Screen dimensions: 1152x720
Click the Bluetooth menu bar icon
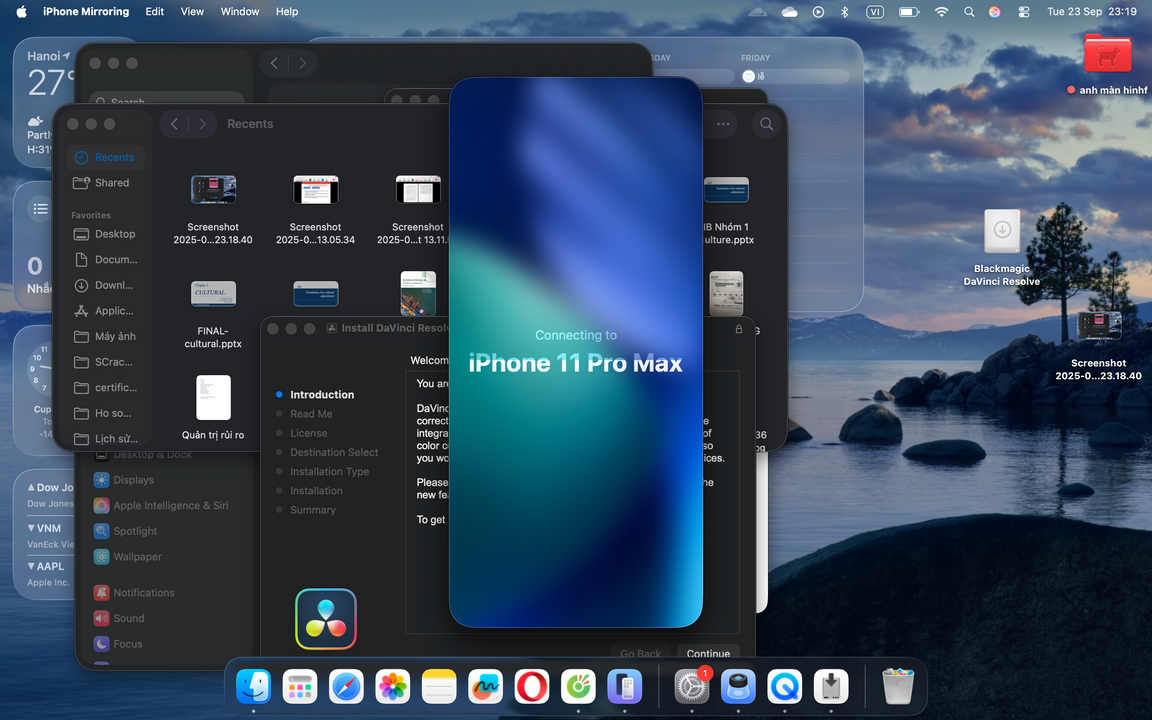coord(844,12)
